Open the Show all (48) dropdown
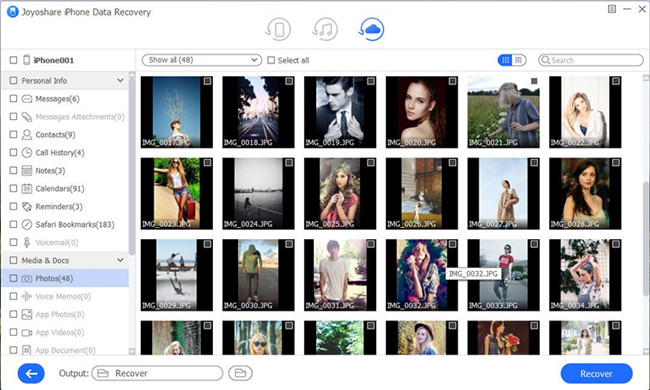This screenshot has width=650, height=390. tap(202, 60)
